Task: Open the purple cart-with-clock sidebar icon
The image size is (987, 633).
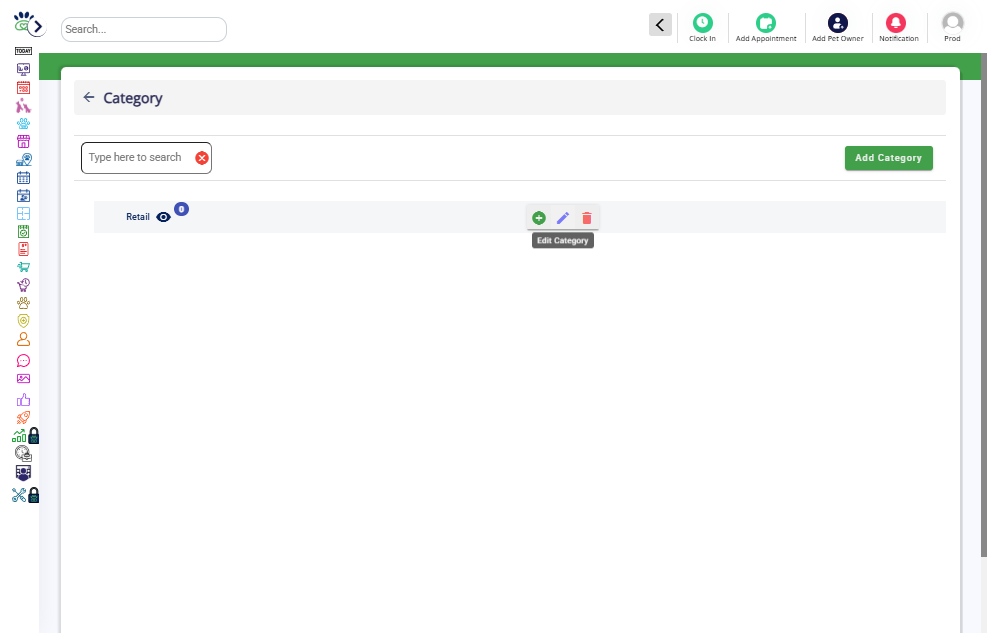Action: [23, 285]
